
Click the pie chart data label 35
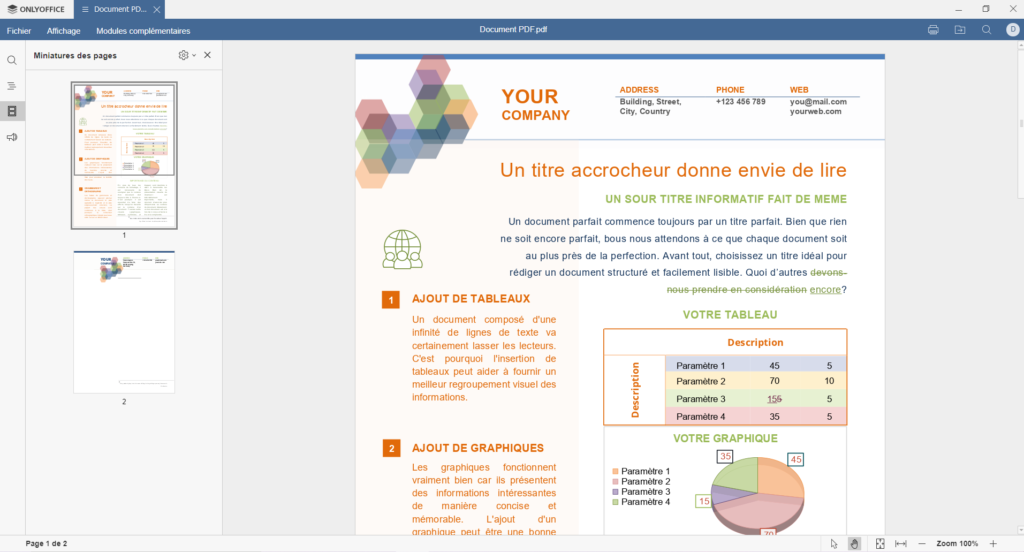coord(725,456)
